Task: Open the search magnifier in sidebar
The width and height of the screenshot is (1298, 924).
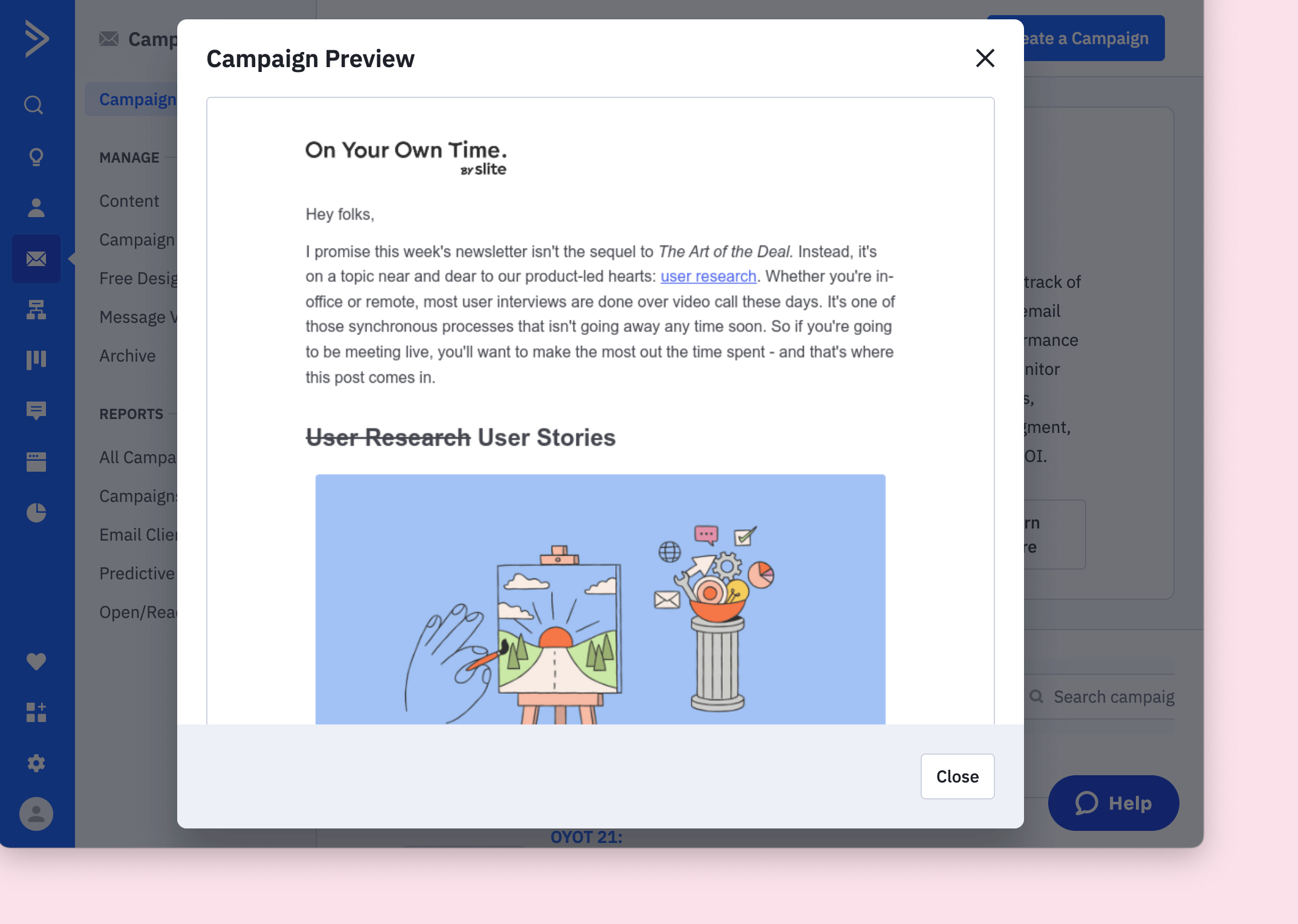Action: point(34,105)
